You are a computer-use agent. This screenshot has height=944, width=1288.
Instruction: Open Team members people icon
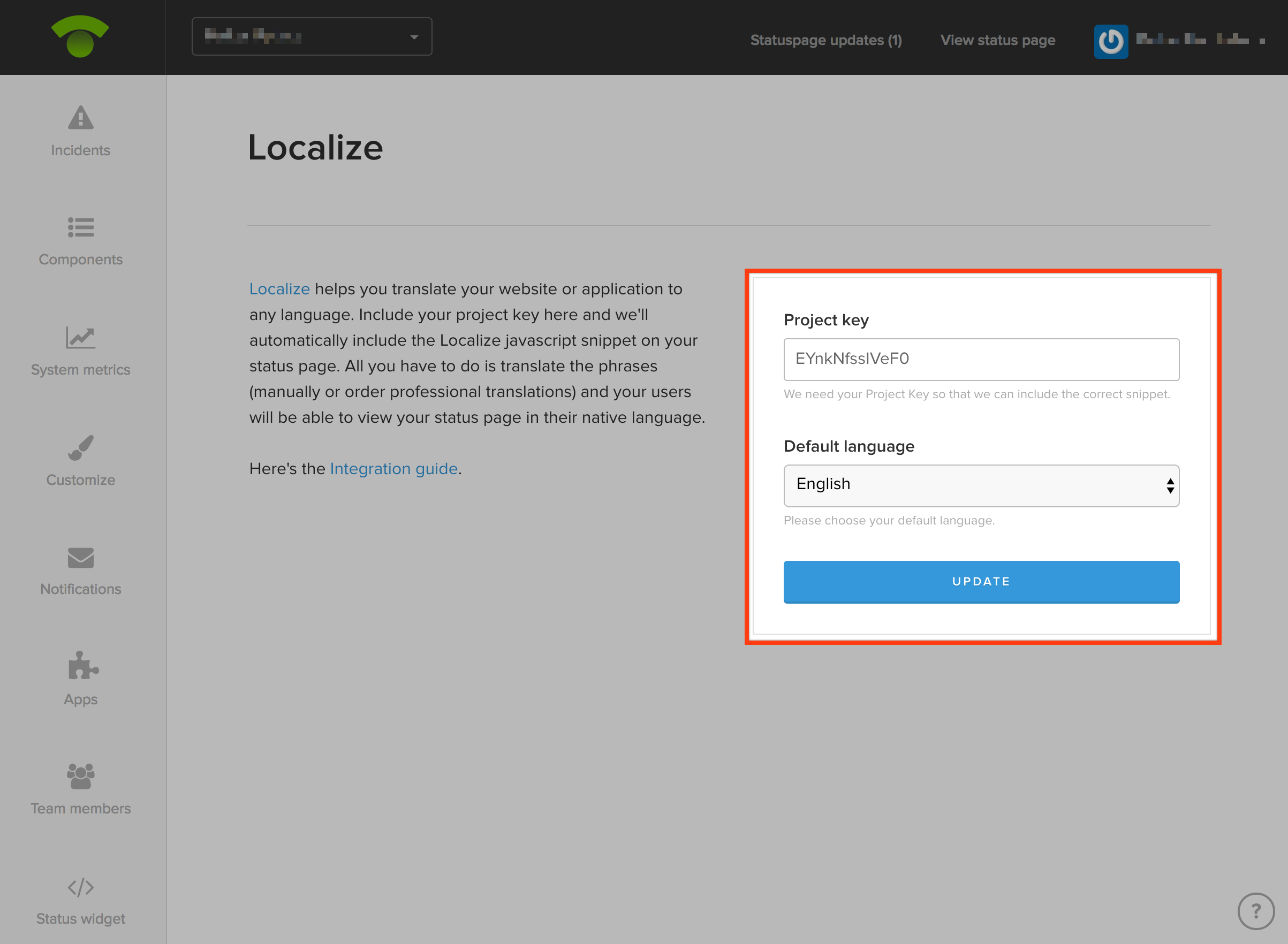(x=81, y=776)
